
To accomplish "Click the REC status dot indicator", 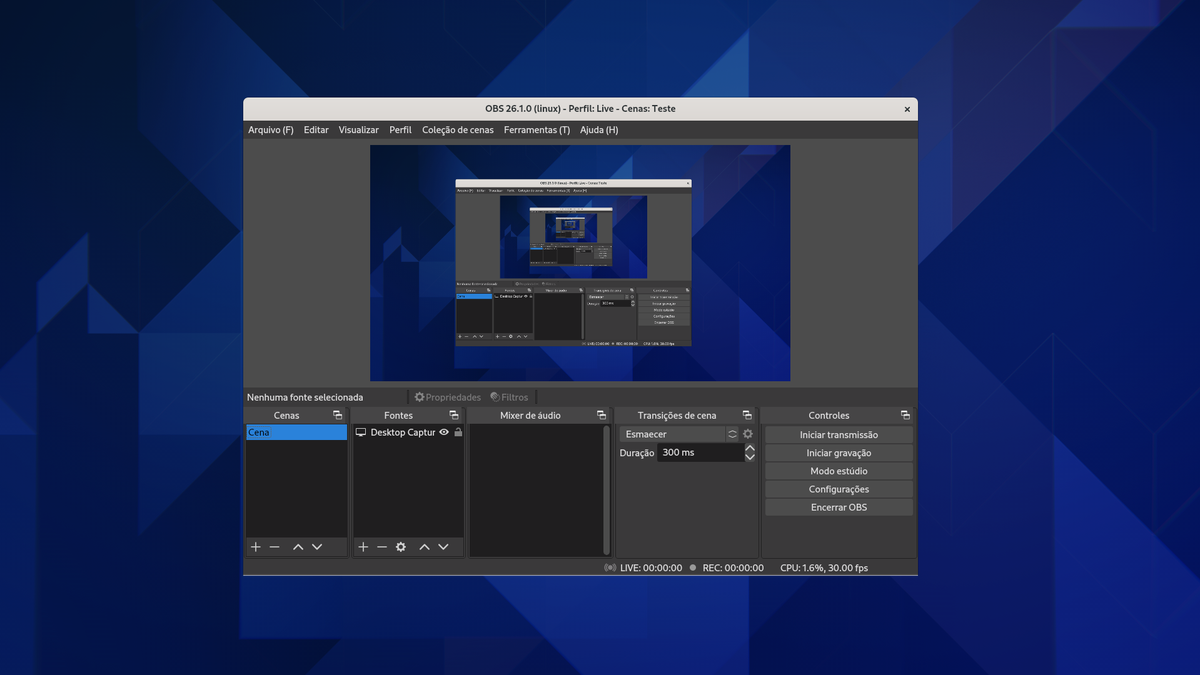I will (x=693, y=567).
